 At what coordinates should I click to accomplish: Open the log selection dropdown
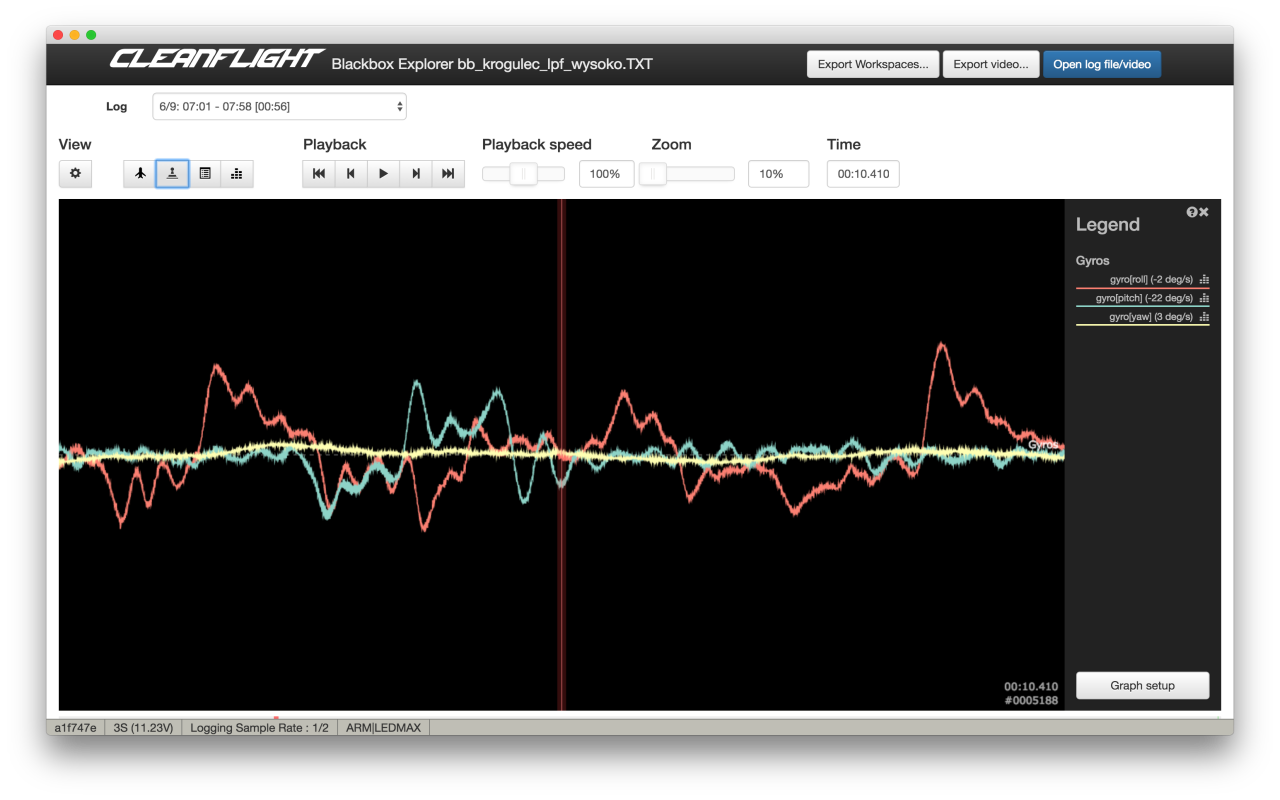click(x=279, y=106)
